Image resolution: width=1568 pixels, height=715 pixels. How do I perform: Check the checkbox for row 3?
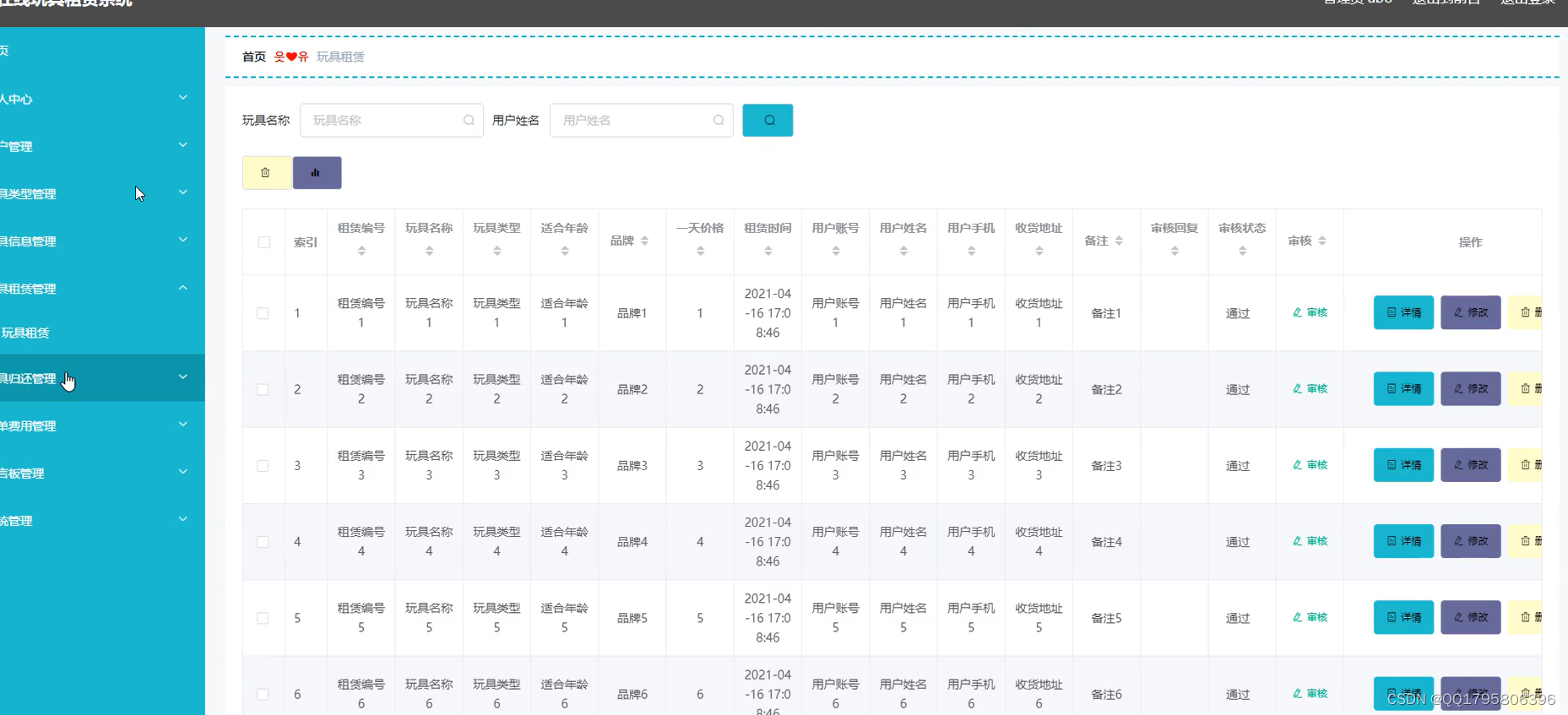(x=263, y=466)
